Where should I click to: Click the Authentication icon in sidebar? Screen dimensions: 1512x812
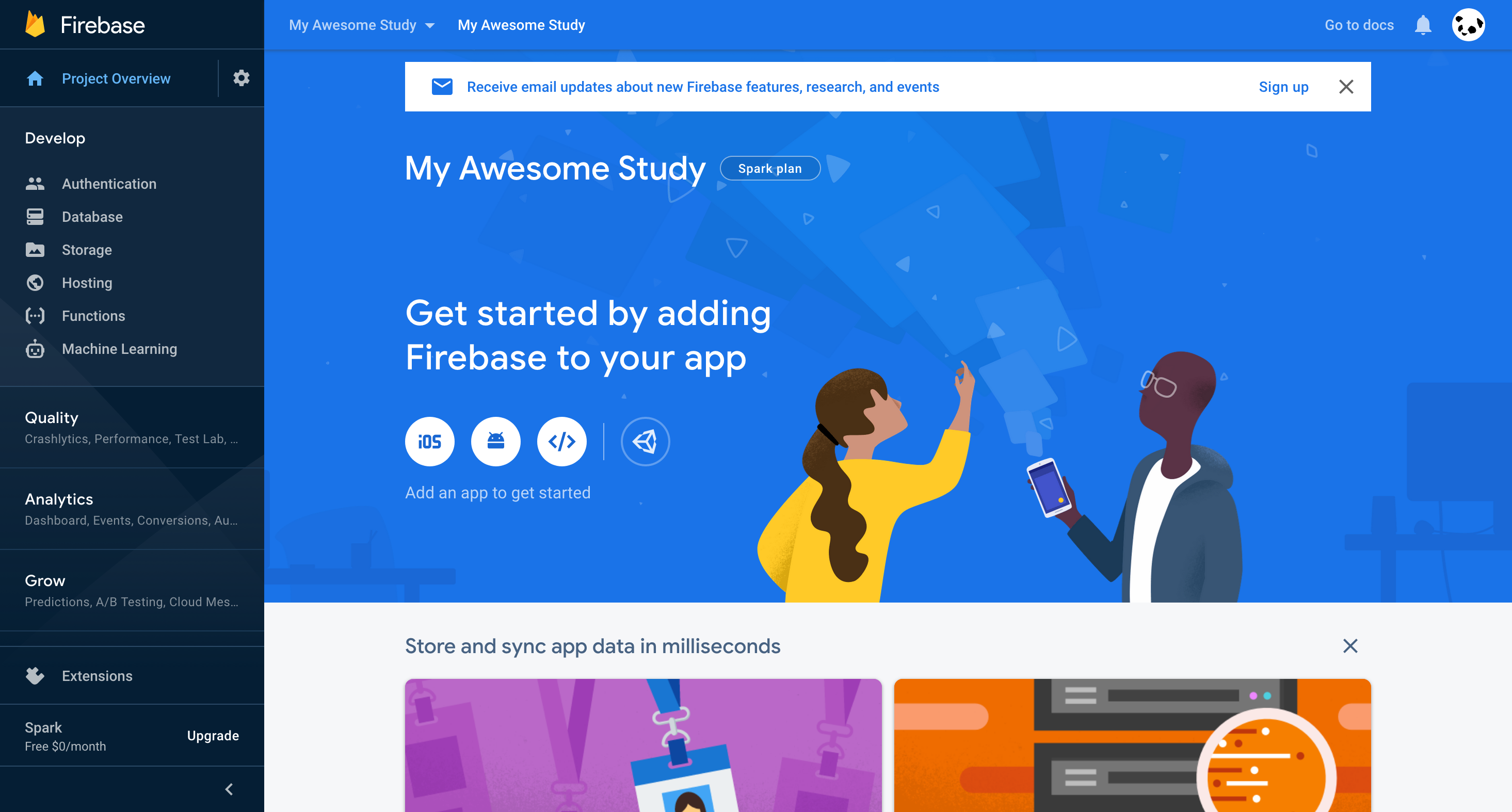point(35,184)
